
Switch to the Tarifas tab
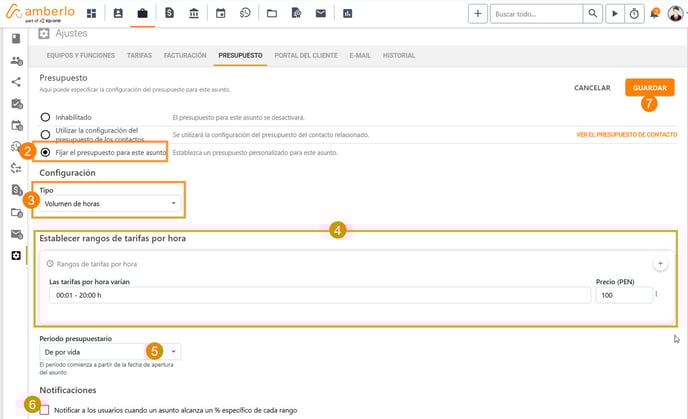tap(140, 55)
